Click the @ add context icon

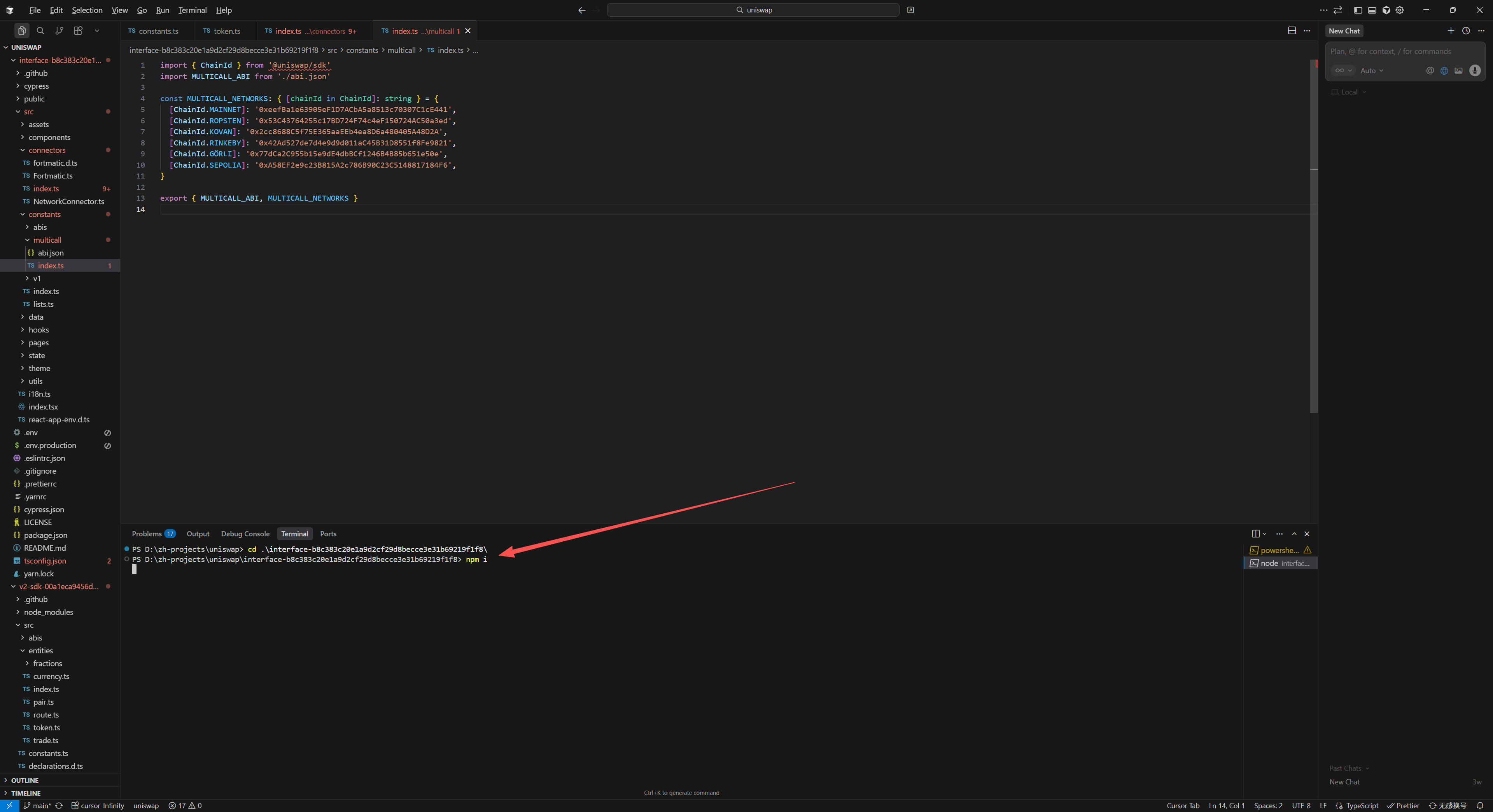(x=1430, y=71)
